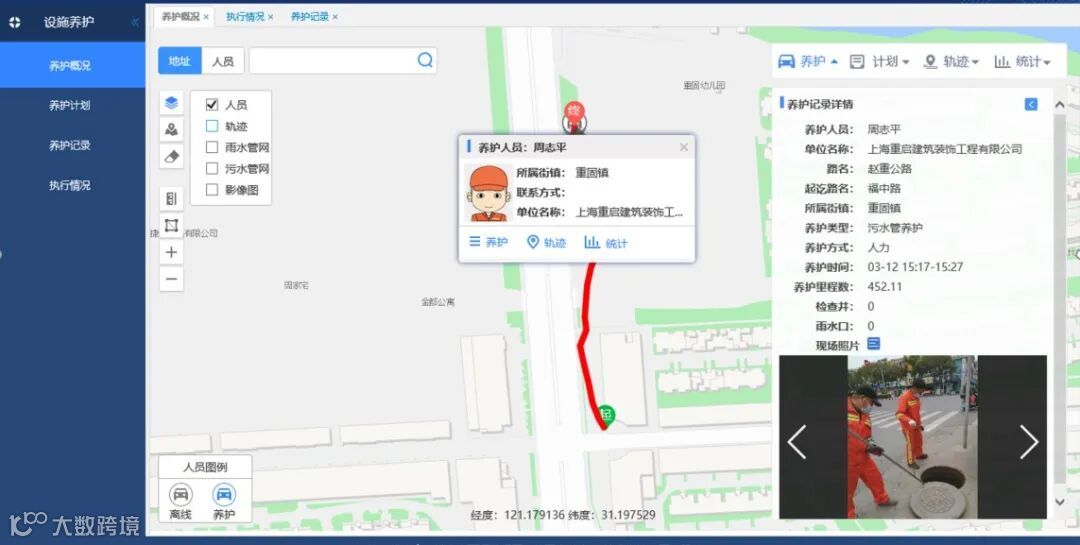Click the site photo of workers

[x=913, y=437]
